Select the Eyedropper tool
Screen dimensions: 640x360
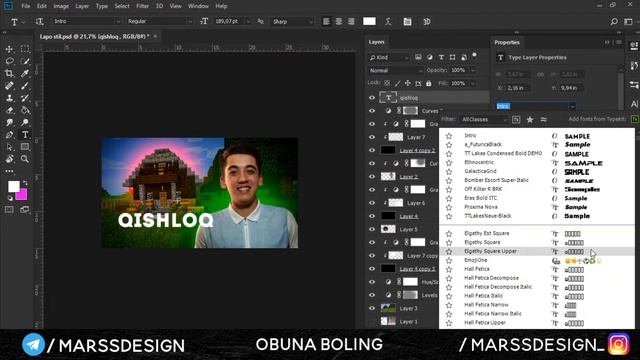[25, 73]
